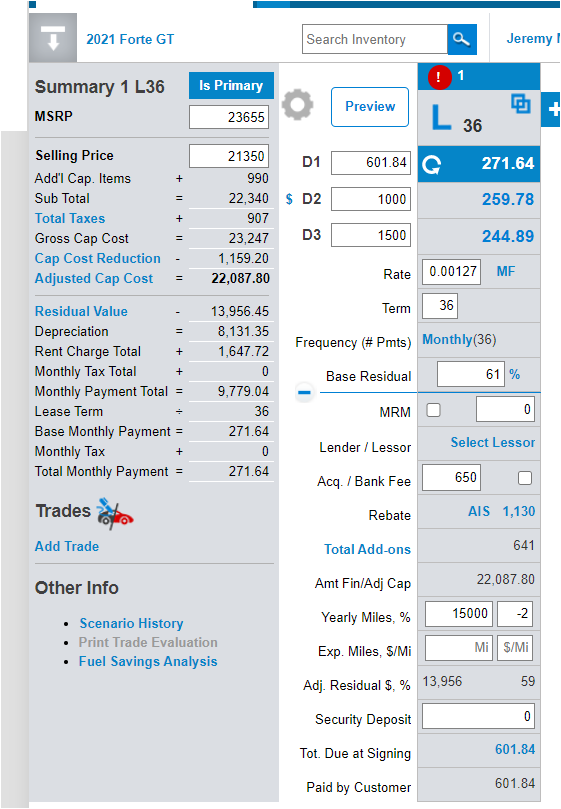Click the refresh icon next to 271.64

[x=431, y=165]
